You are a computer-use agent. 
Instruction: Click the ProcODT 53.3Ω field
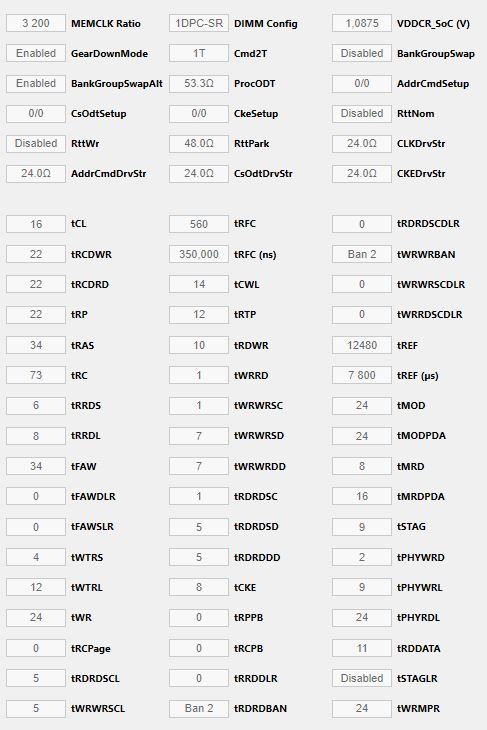[199, 83]
